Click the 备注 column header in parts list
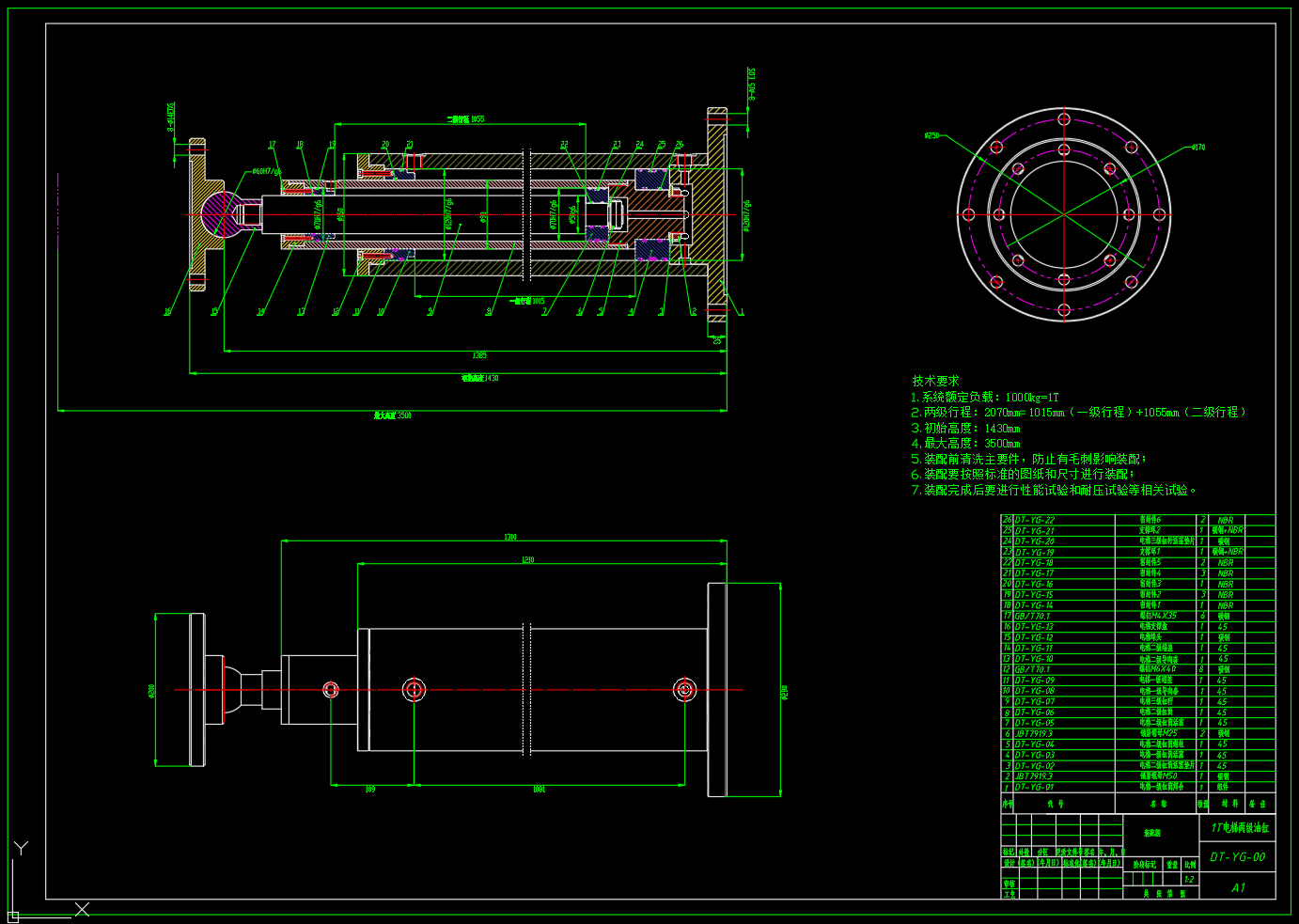1299x924 pixels. tap(1258, 804)
